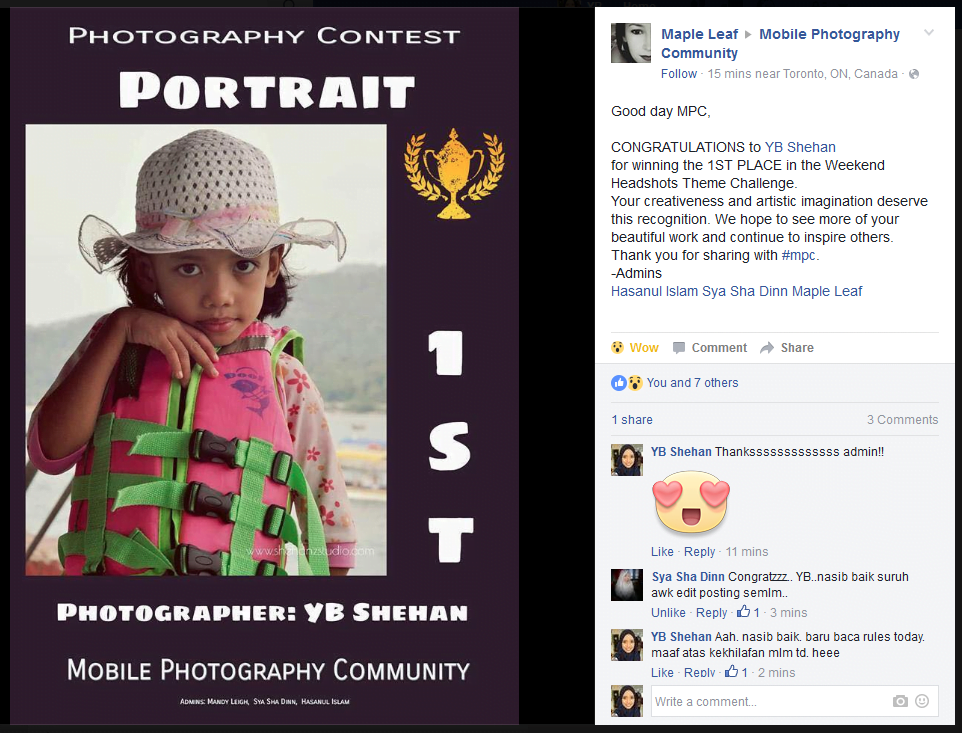Like the 'Thankssss admin' comment
The width and height of the screenshot is (962, 733).
(662, 552)
